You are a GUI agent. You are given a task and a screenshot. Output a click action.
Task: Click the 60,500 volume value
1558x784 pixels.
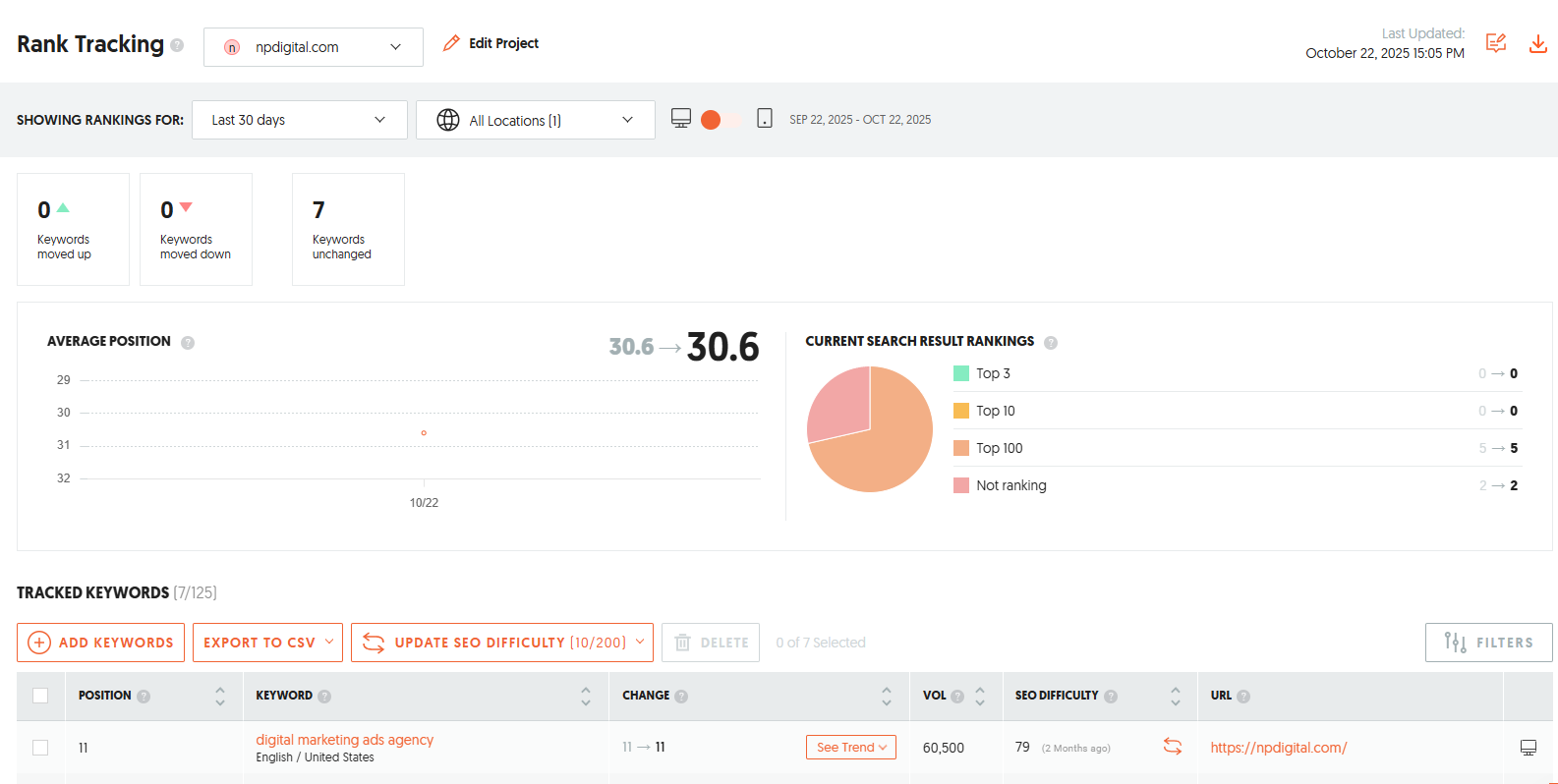click(944, 748)
